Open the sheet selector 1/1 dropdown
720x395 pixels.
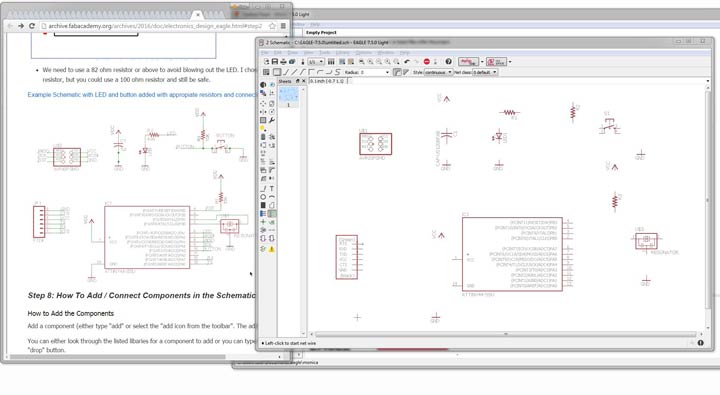[316, 62]
